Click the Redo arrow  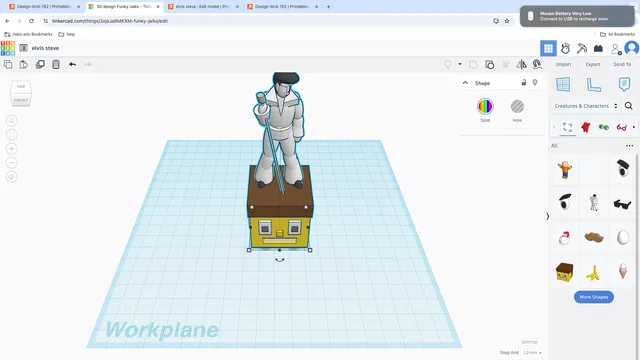(88, 64)
